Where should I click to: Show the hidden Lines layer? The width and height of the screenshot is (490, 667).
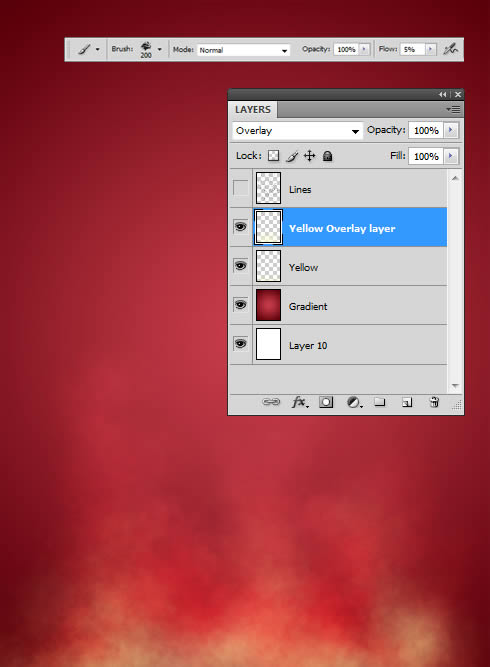240,188
